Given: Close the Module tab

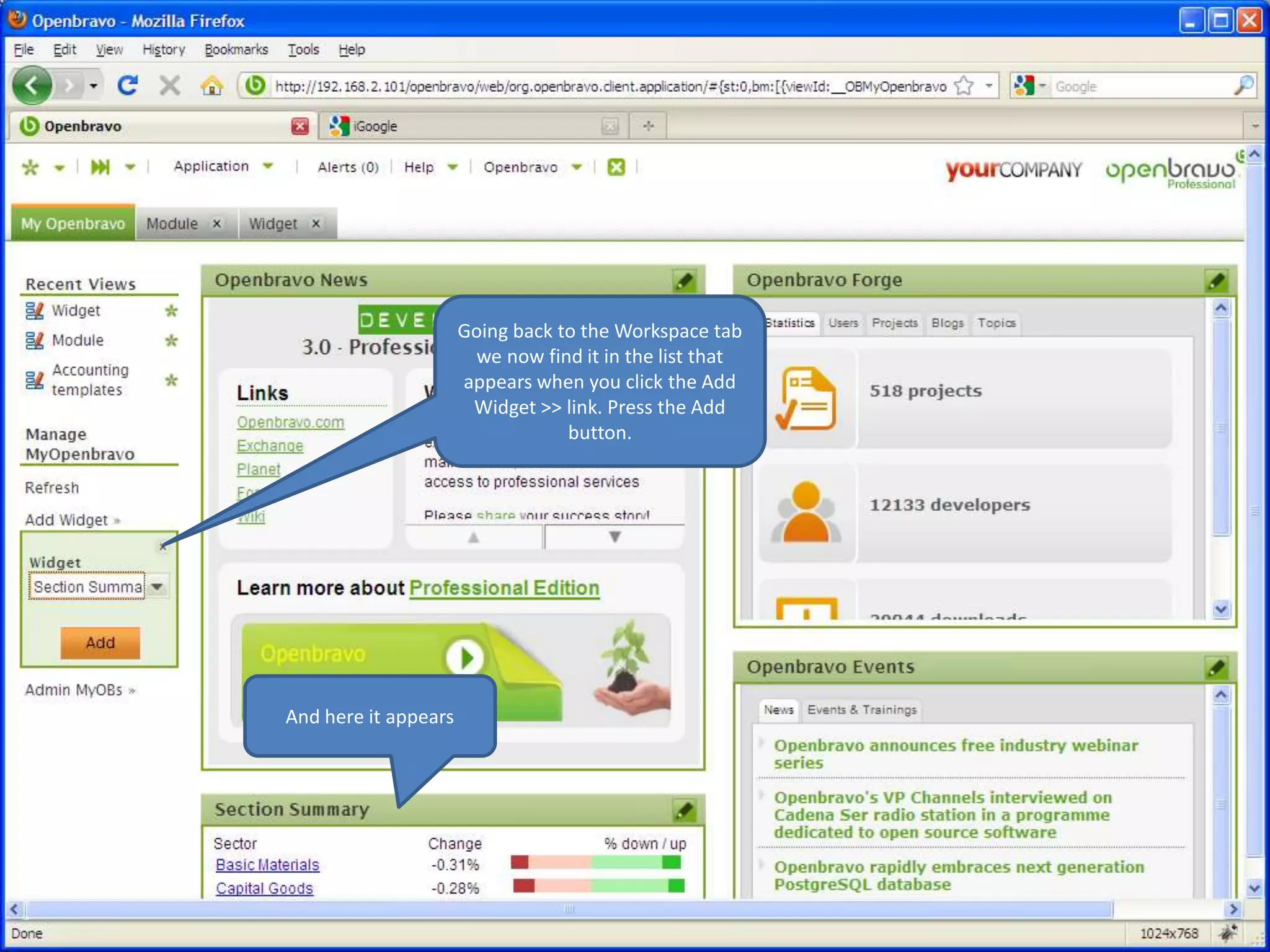Looking at the screenshot, I should pos(216,224).
